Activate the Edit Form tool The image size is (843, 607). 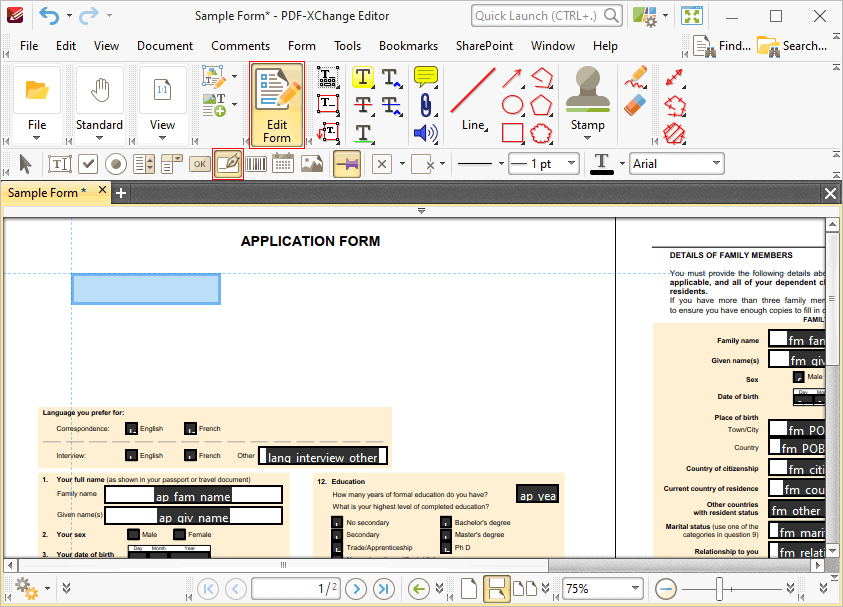(277, 105)
